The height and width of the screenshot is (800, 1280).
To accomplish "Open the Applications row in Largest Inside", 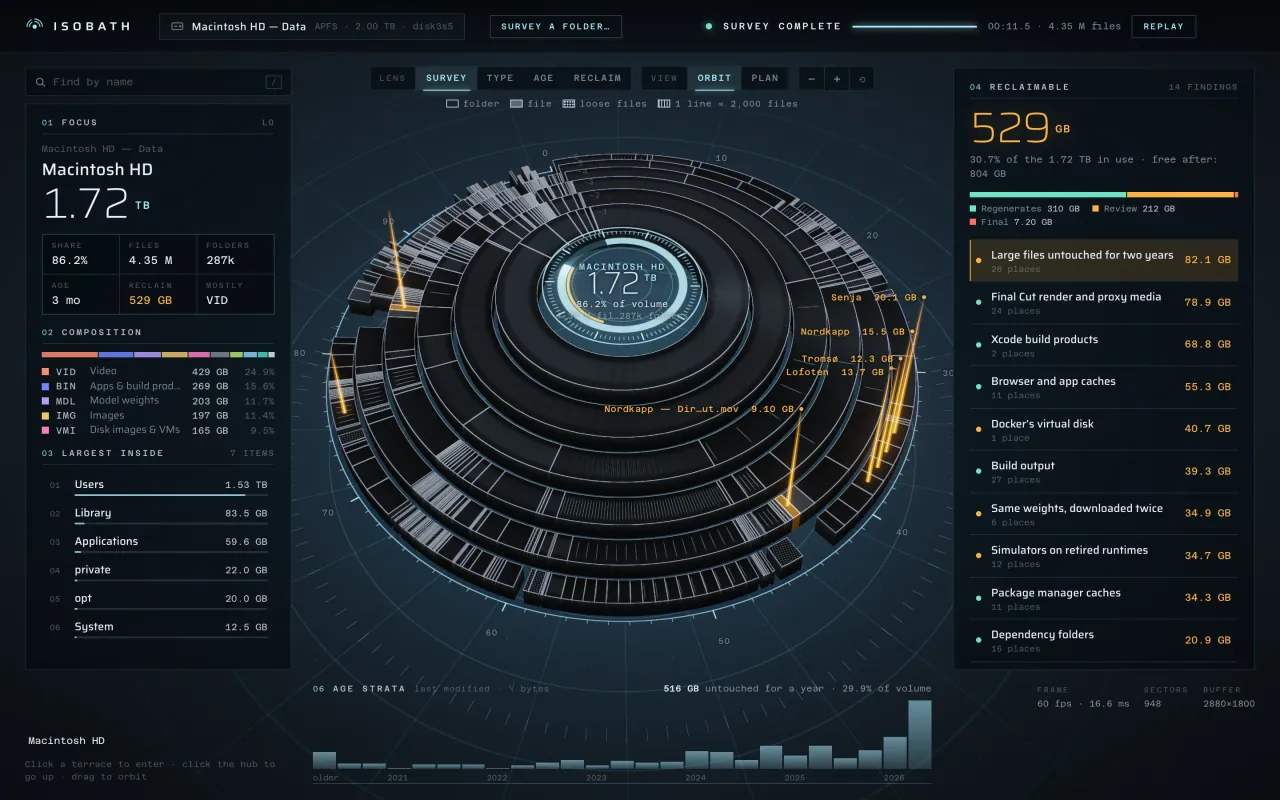I will pos(158,542).
